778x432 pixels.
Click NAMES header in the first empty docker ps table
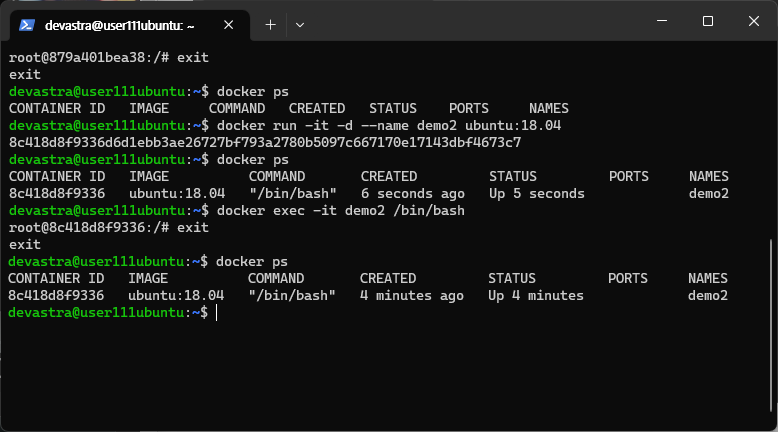[549, 109]
